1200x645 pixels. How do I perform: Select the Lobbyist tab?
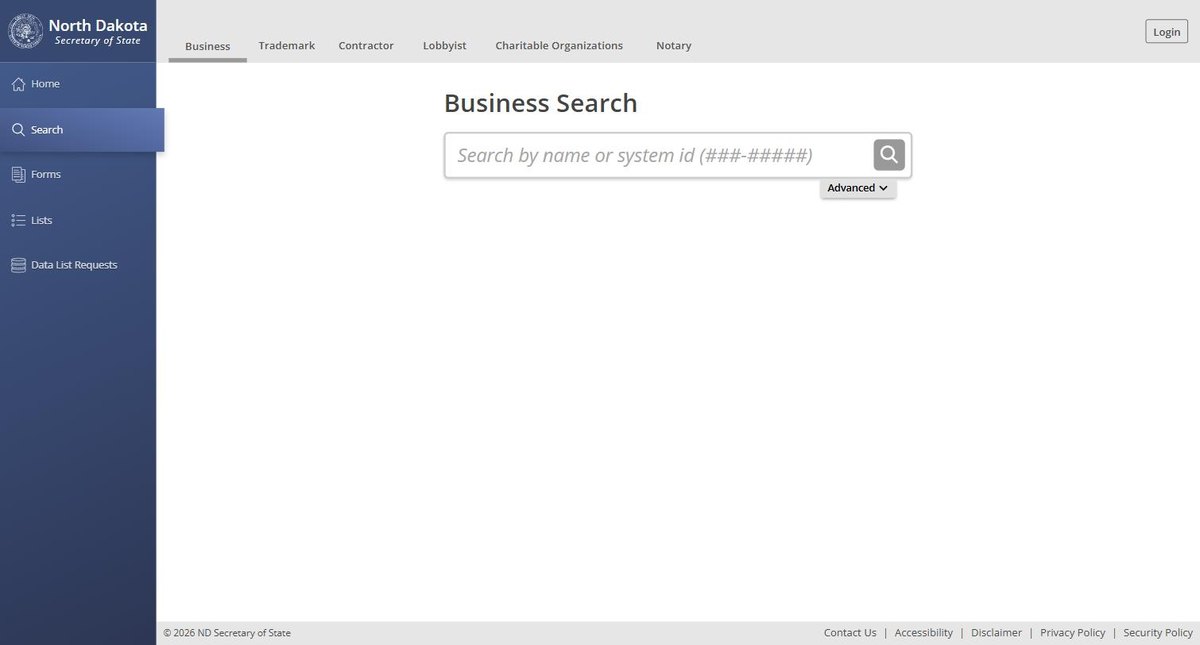(445, 46)
